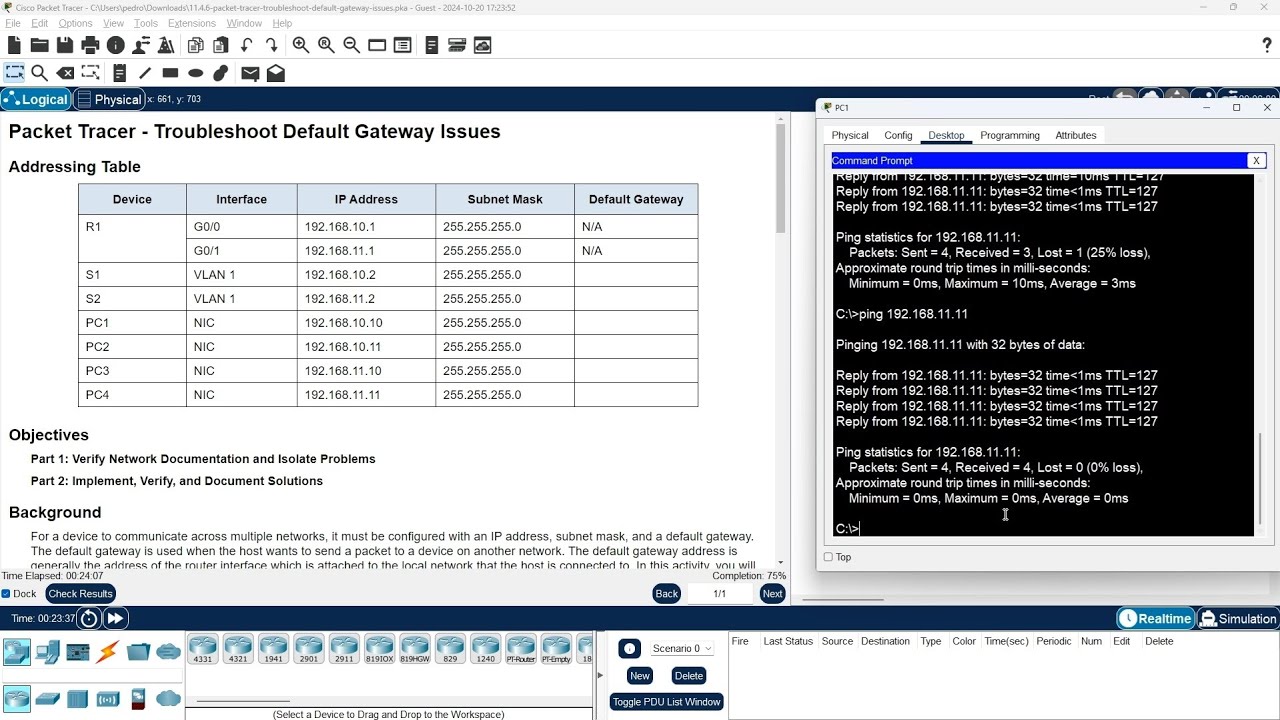This screenshot has width=1280, height=720.
Task: Switch to PC1 Physical tab
Action: (850, 135)
